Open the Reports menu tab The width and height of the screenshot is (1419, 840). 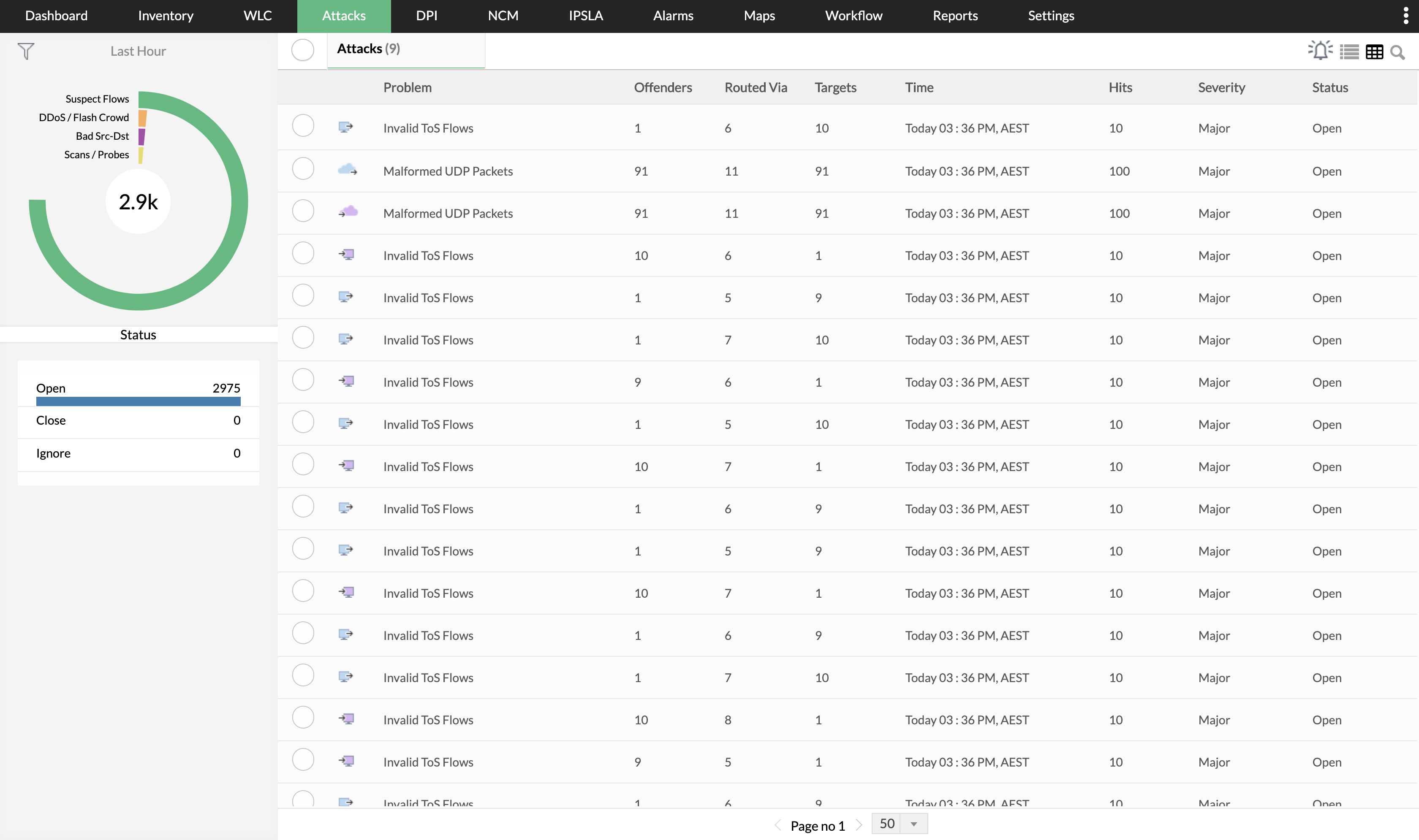point(955,16)
